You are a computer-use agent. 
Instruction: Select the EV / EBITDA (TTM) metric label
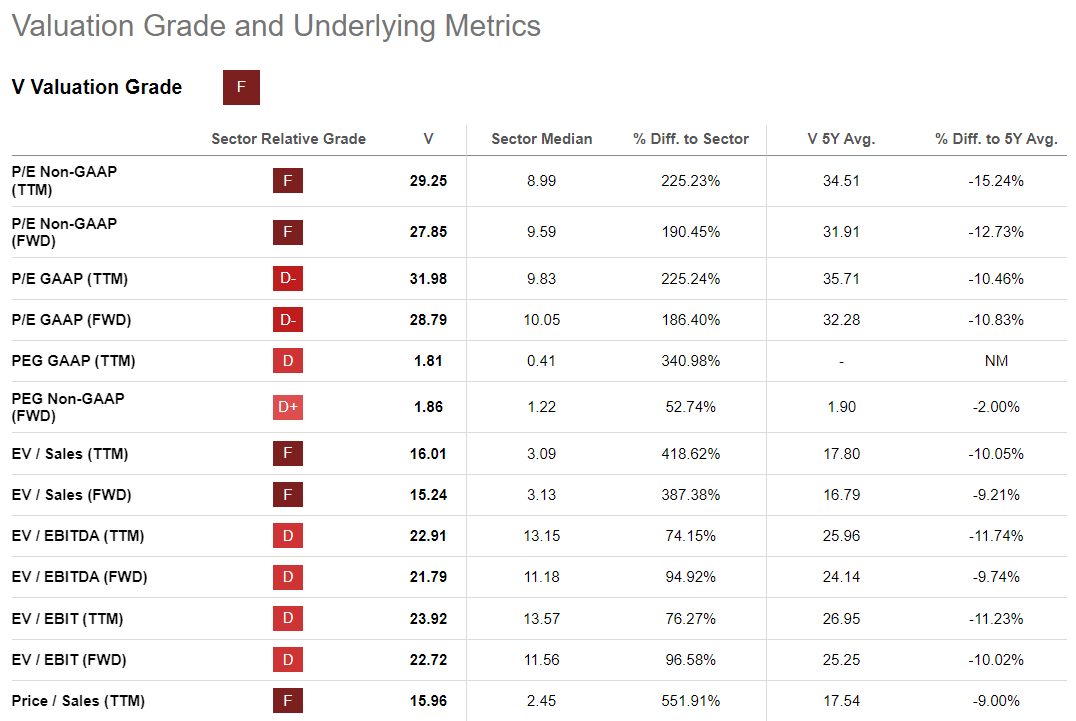(78, 536)
